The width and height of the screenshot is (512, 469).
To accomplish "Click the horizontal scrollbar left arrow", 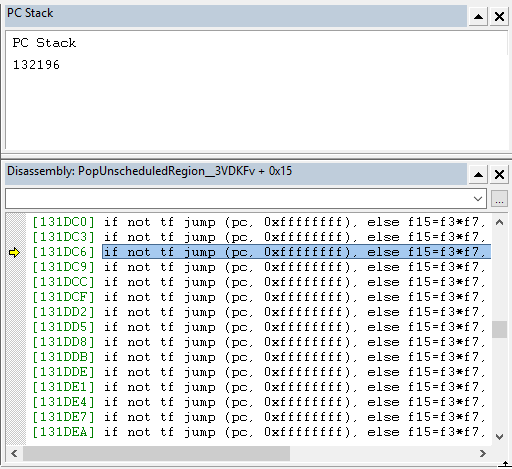I will click(x=14, y=453).
